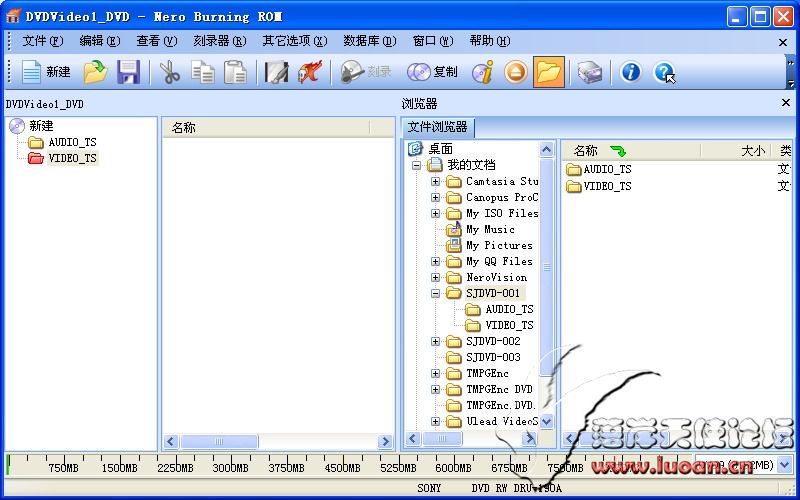Select VIDEO_TS in browser file list
Viewport: 800px width, 500px height.
(607, 186)
